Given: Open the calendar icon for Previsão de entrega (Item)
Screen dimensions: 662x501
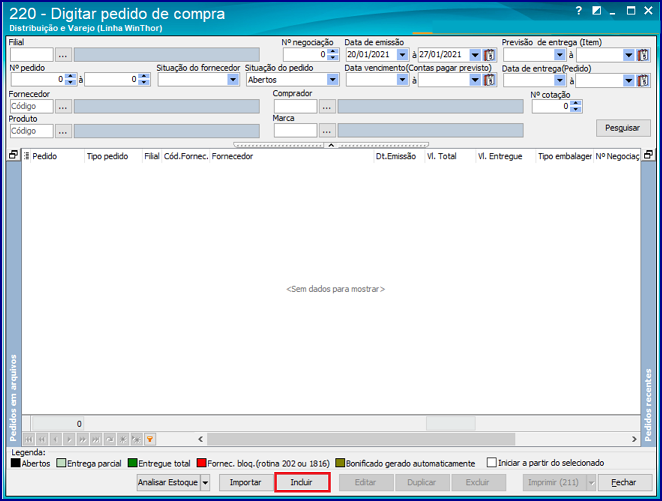Looking at the screenshot, I should (x=643, y=55).
